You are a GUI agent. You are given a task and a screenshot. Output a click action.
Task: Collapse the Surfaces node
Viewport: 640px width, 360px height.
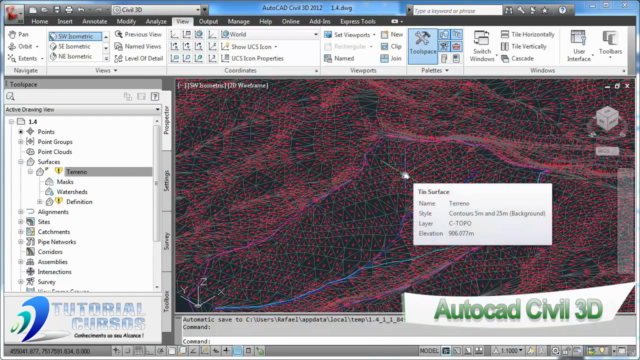[x=20, y=162]
